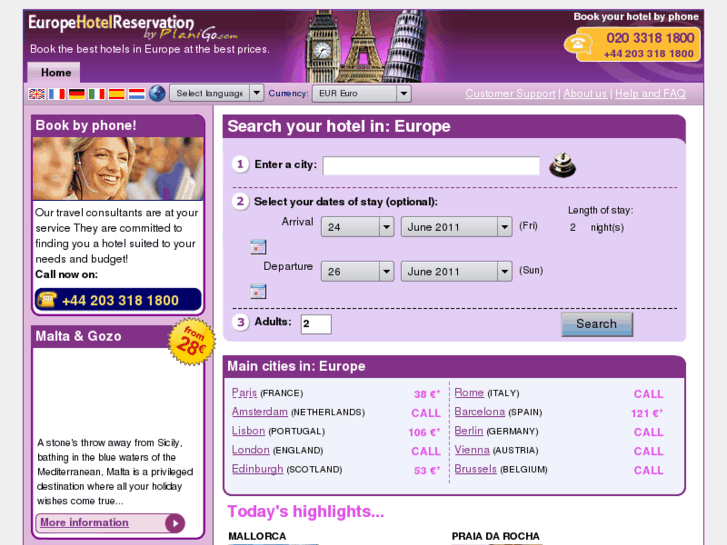Click the globe icon for more languages

pyautogui.click(x=157, y=94)
